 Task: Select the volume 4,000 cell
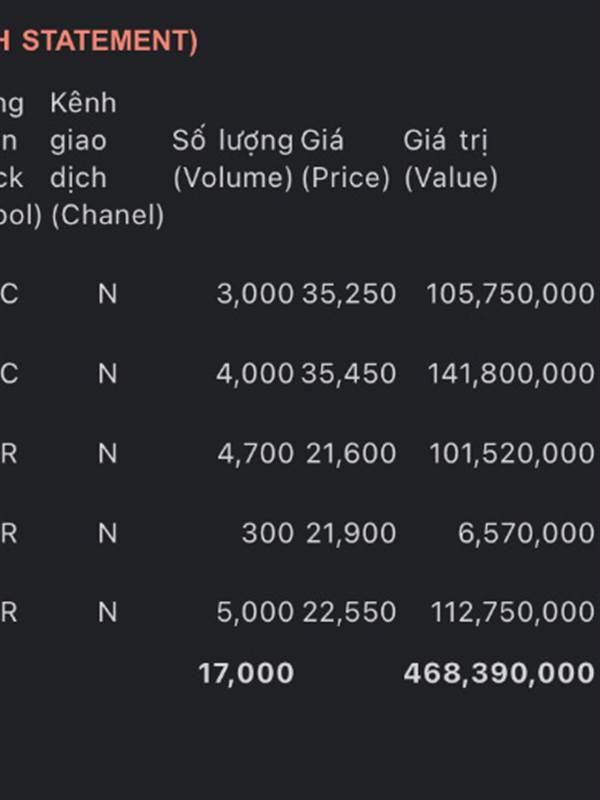(x=255, y=373)
